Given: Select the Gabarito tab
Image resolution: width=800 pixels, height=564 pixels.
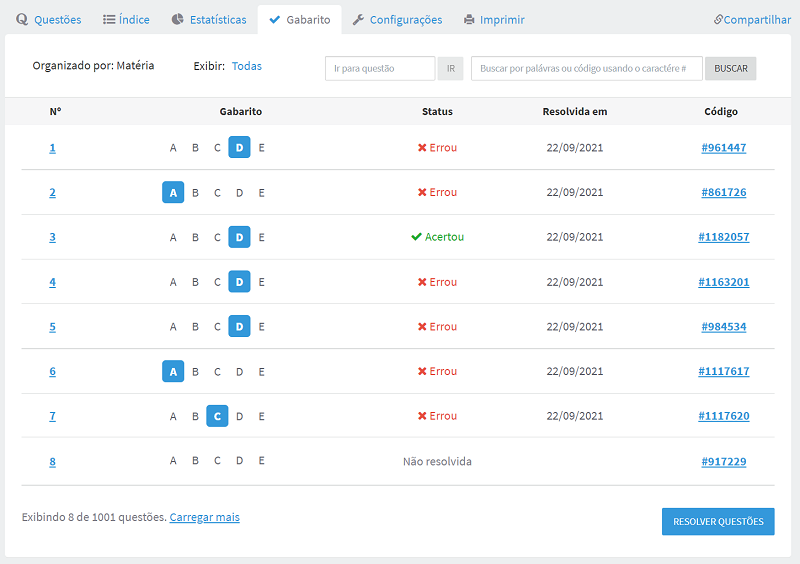Looking at the screenshot, I should tap(299, 19).
